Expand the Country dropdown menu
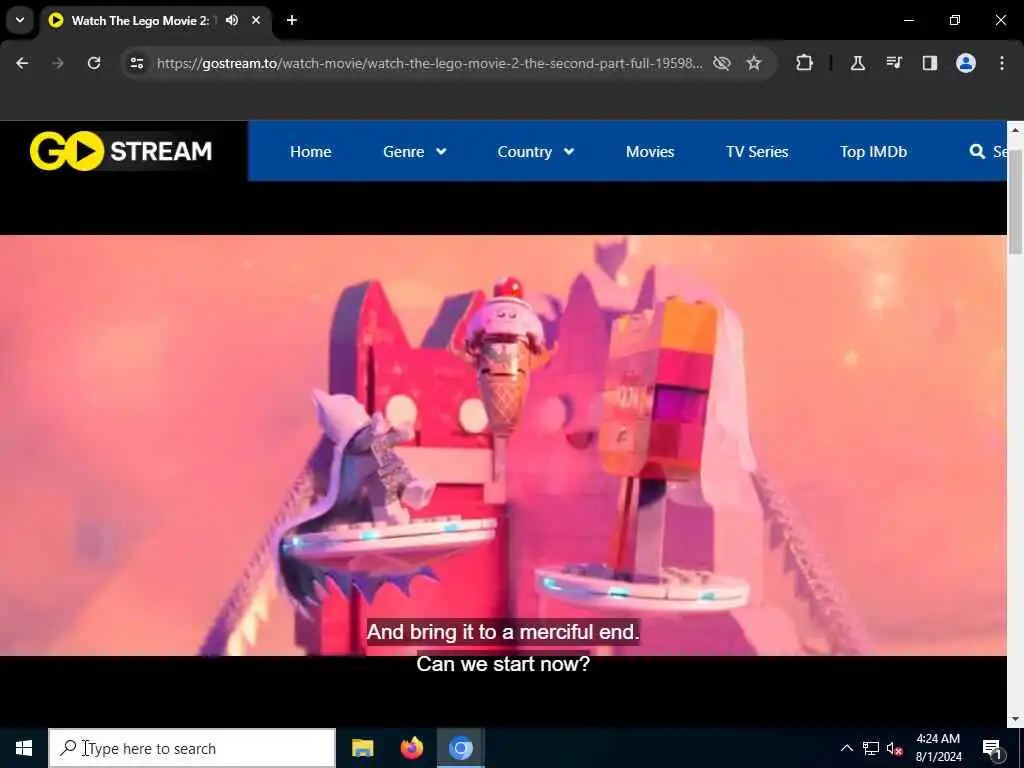The image size is (1024, 768). tap(536, 152)
